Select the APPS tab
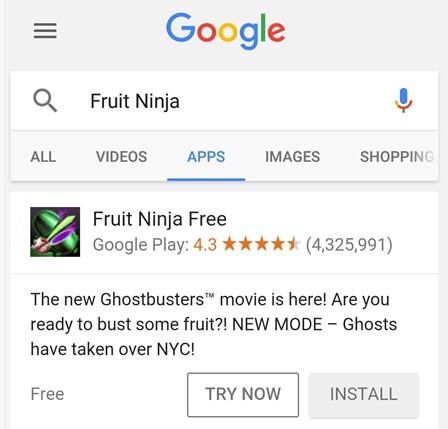This screenshot has height=429, width=448. 206,157
